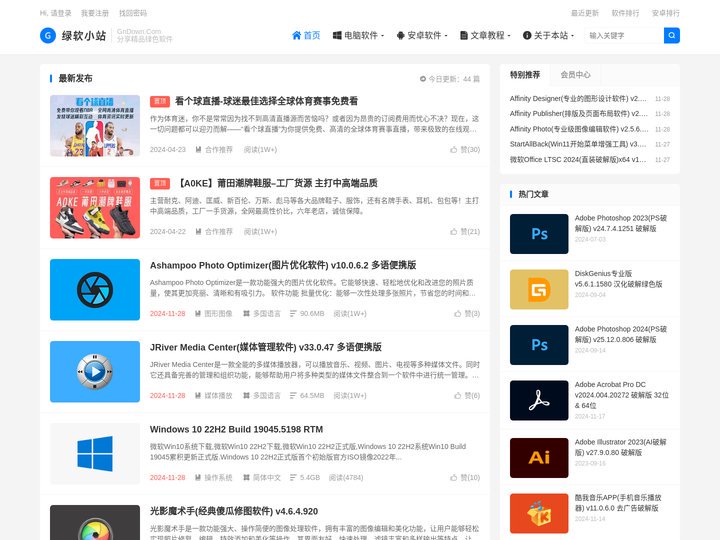This screenshot has height=540, width=720.
Task: Switch to the 特别推荐 tab
Action: click(525, 75)
